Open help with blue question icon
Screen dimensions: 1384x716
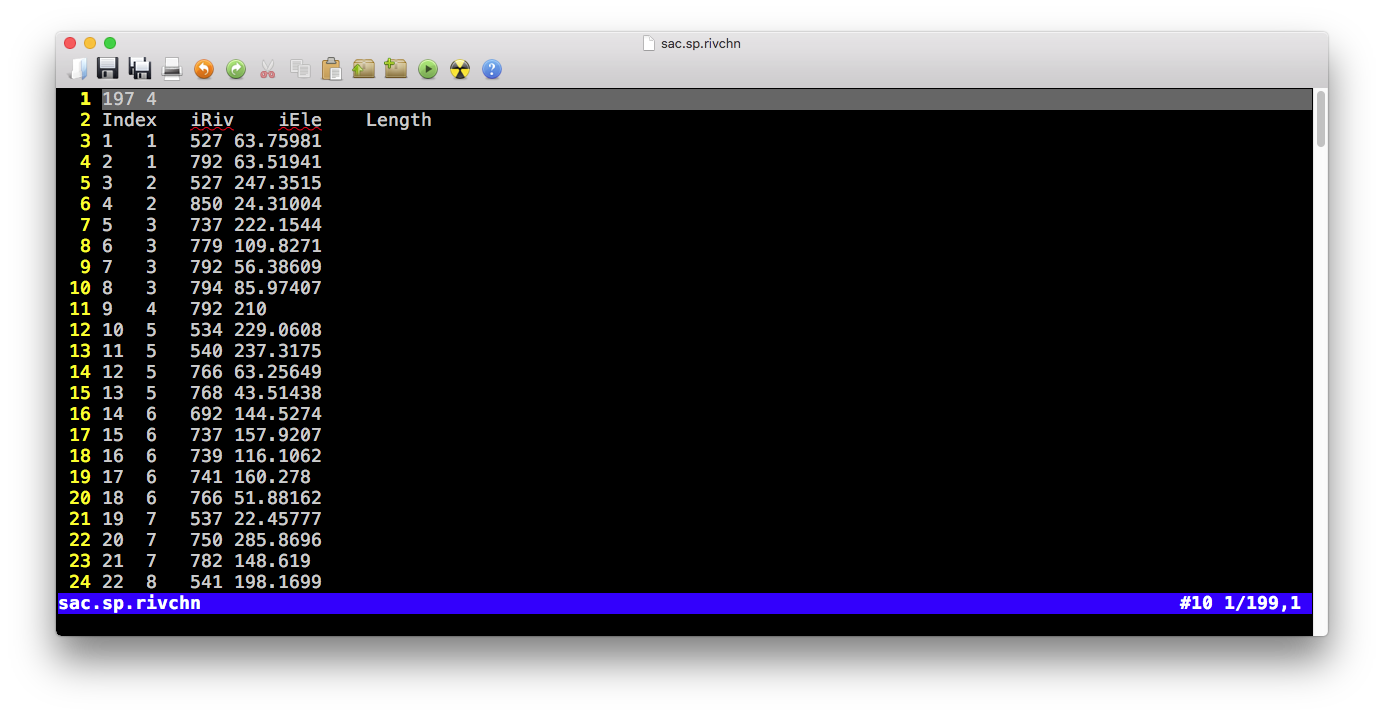point(492,69)
